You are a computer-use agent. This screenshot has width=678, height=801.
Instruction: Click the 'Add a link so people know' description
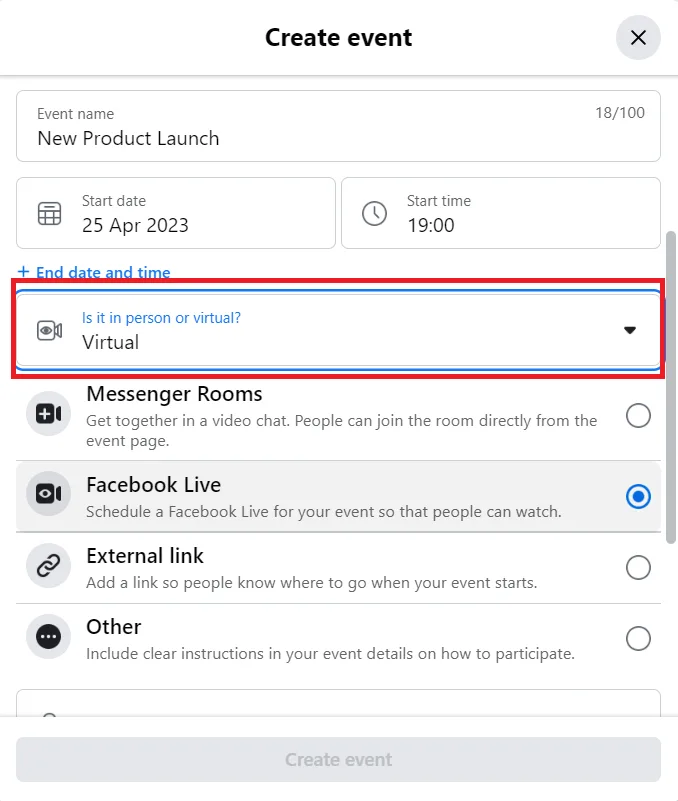point(312,582)
